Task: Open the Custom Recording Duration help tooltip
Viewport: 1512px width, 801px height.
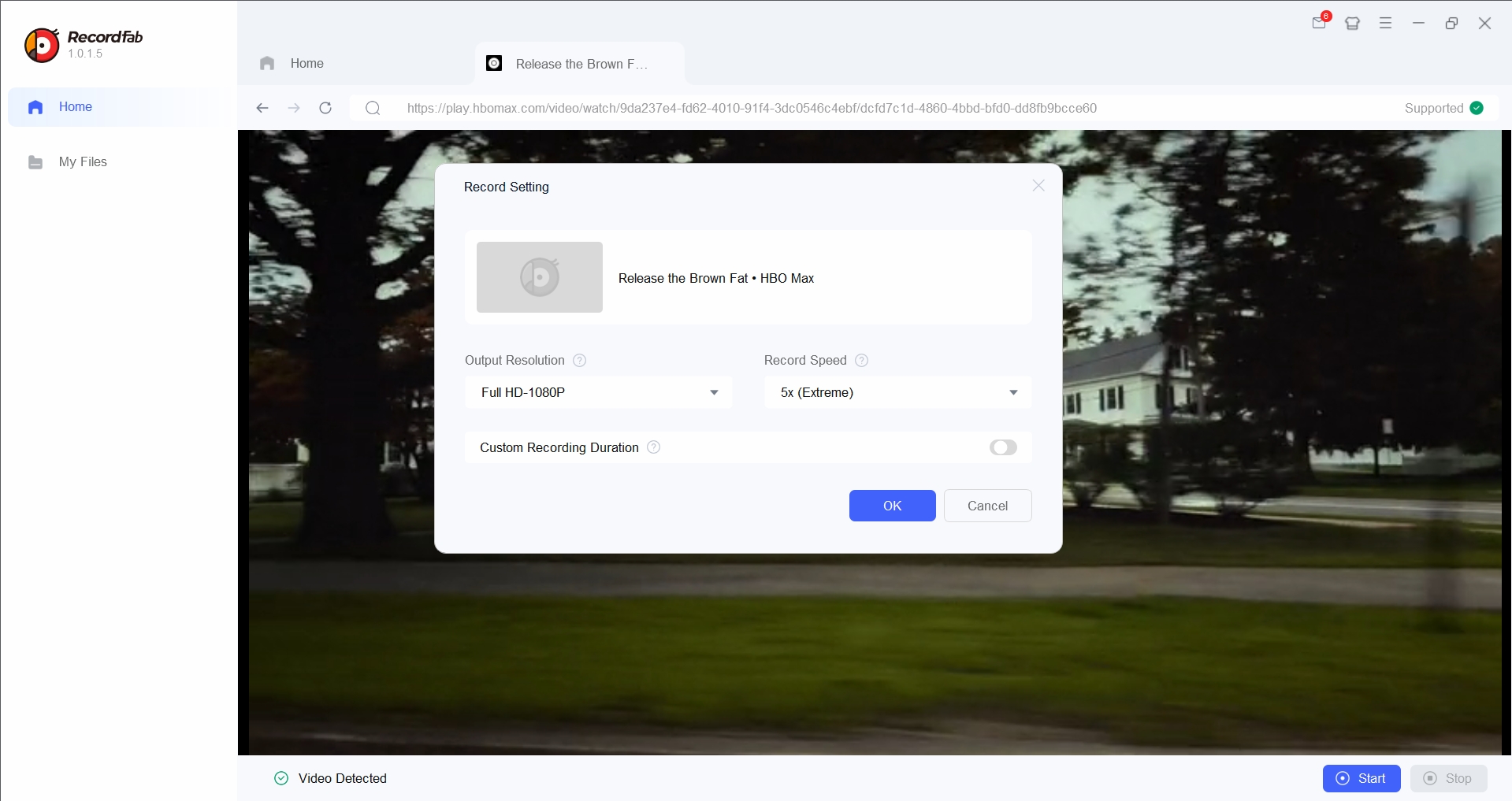Action: tap(652, 447)
